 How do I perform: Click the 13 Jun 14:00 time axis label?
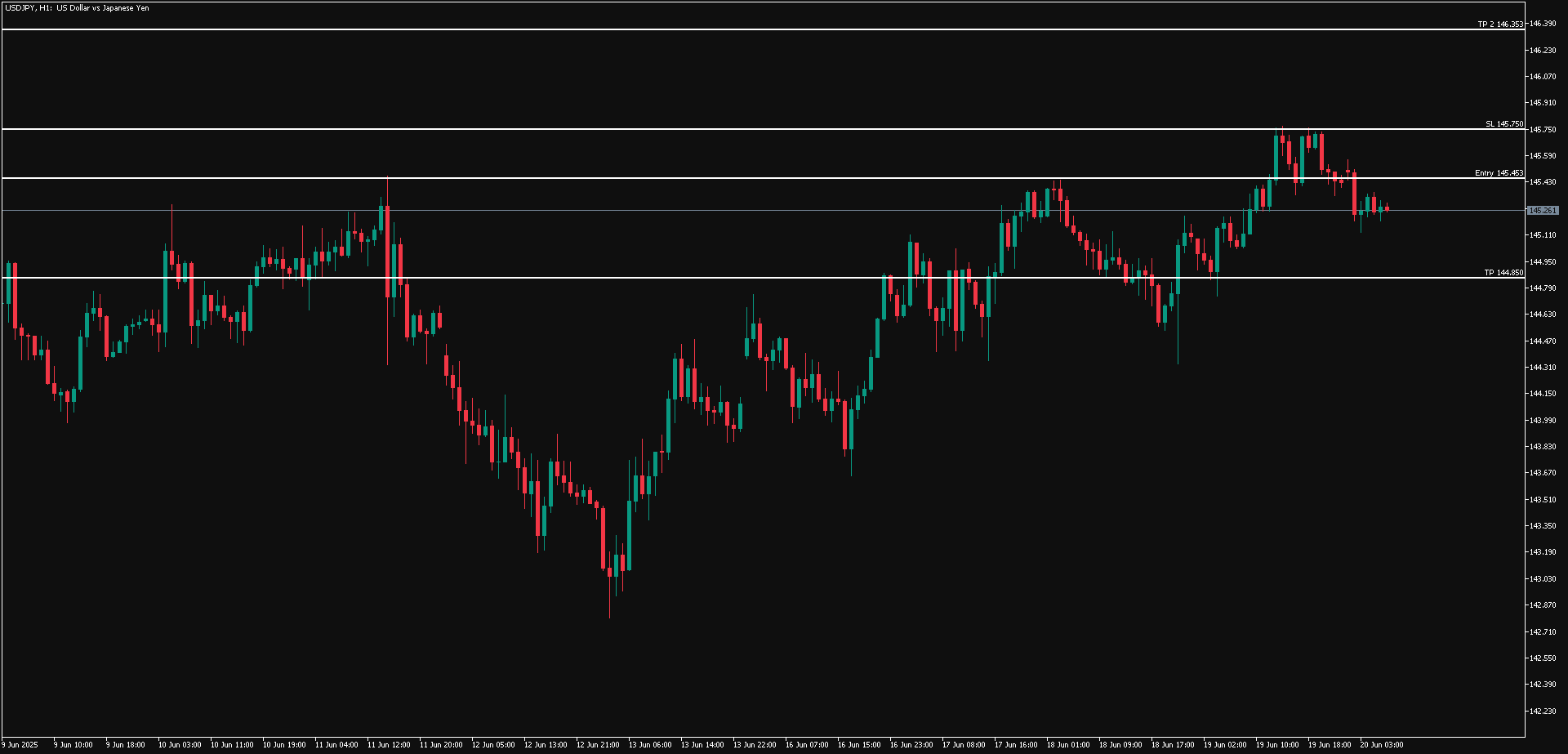702,745
